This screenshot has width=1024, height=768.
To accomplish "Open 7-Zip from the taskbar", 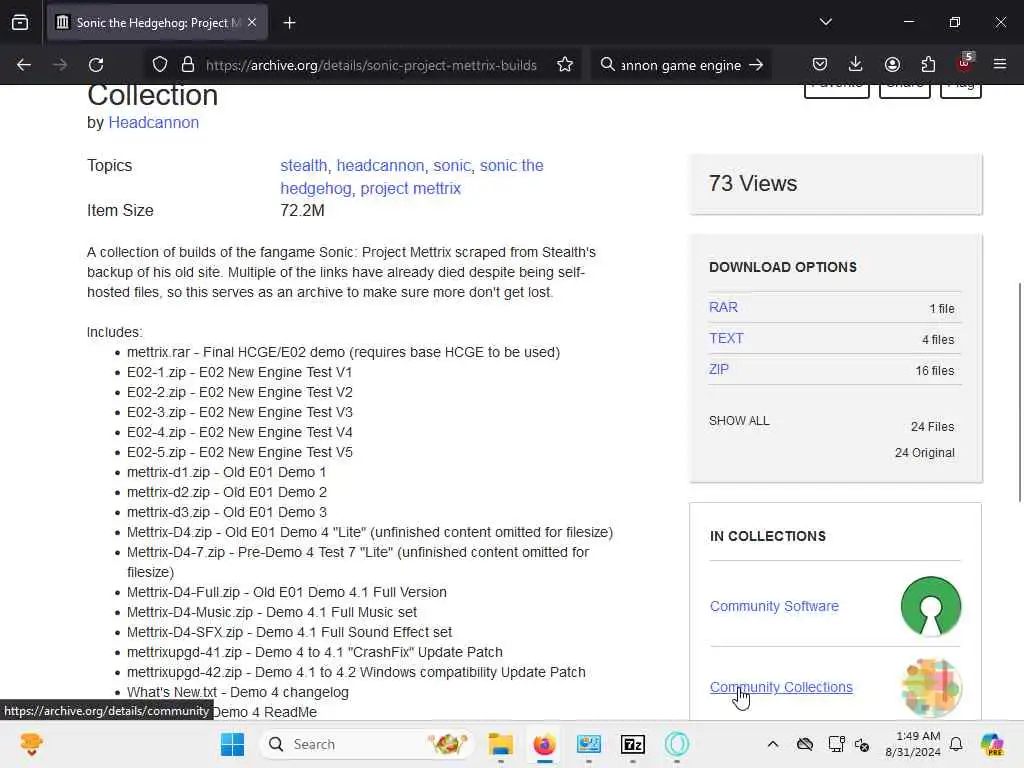I will pyautogui.click(x=632, y=744).
